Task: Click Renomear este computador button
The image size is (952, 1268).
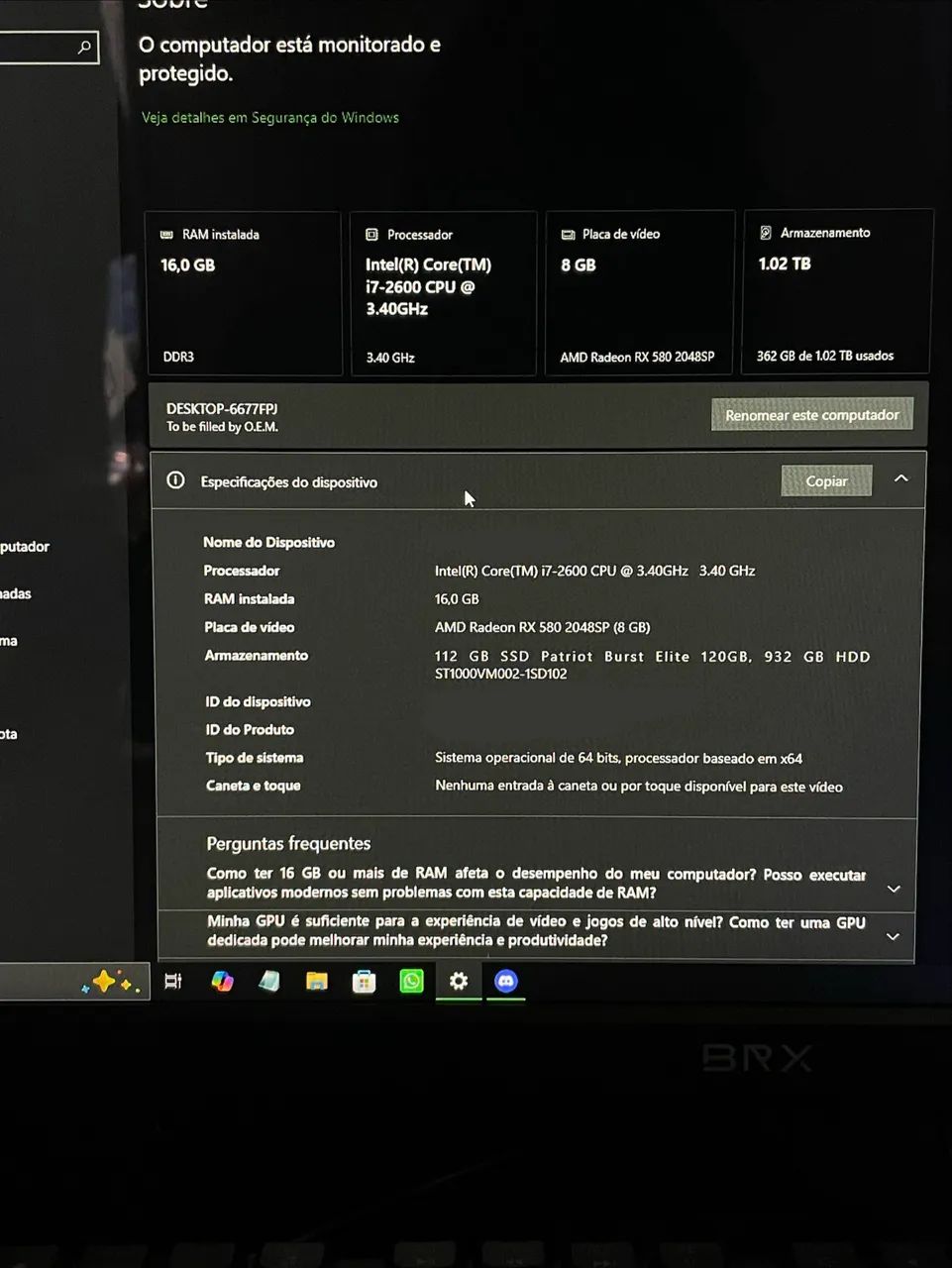Action: (x=812, y=415)
